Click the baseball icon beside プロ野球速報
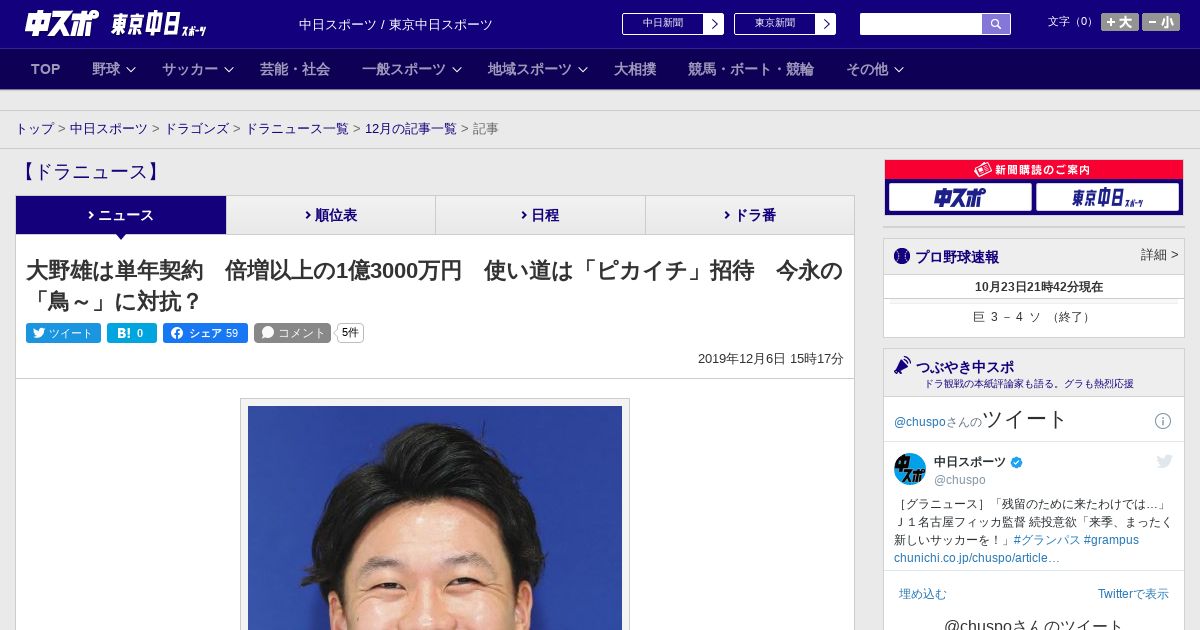1200x630 pixels. pyautogui.click(x=902, y=256)
